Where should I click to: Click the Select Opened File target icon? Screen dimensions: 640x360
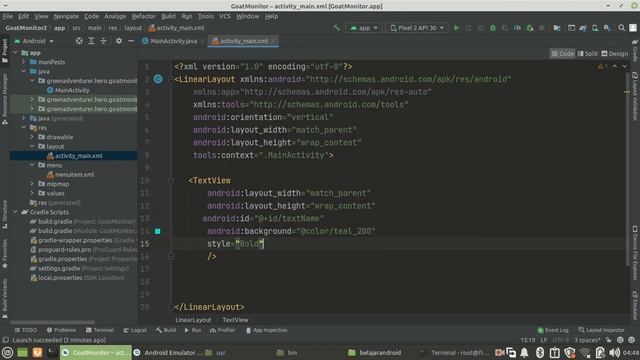click(79, 41)
